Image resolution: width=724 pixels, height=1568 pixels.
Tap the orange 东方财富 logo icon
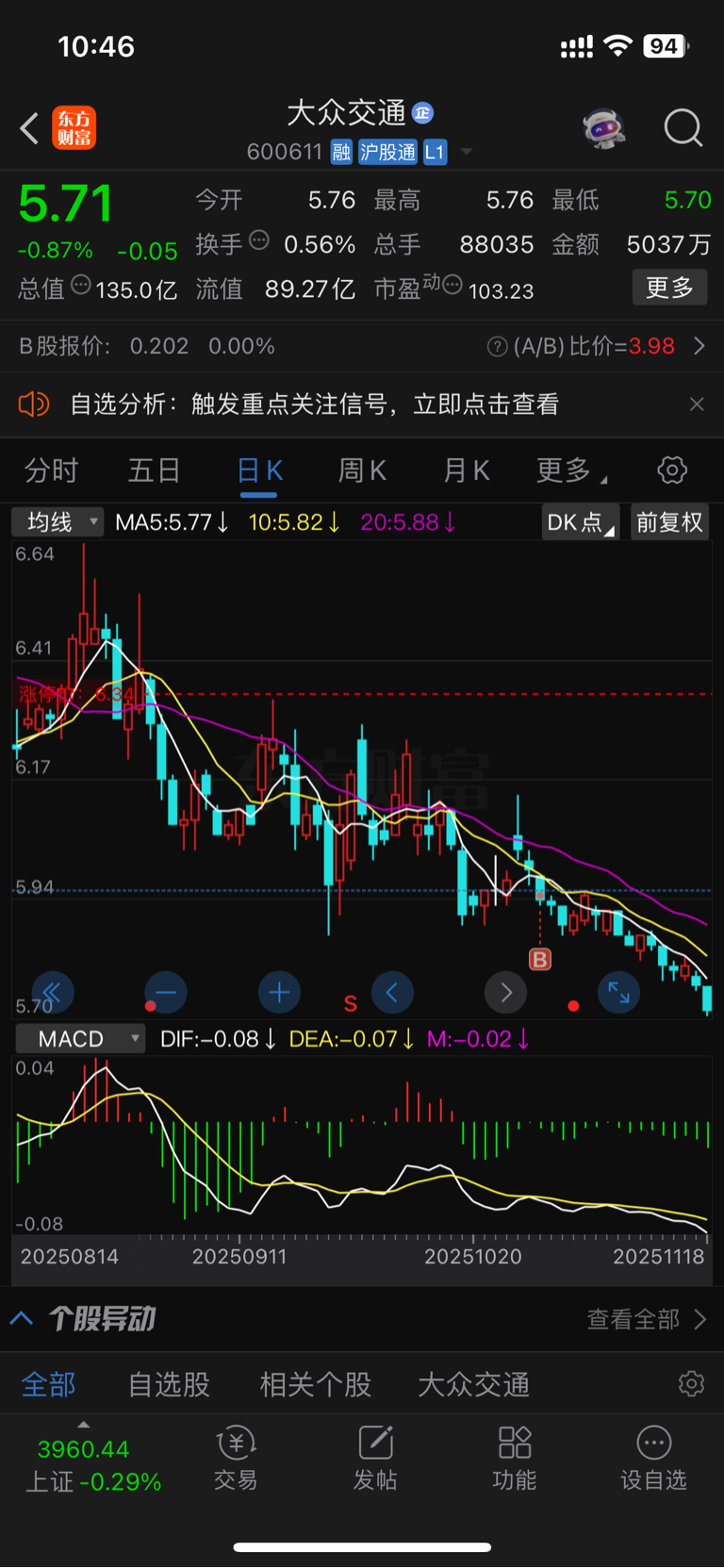[74, 128]
